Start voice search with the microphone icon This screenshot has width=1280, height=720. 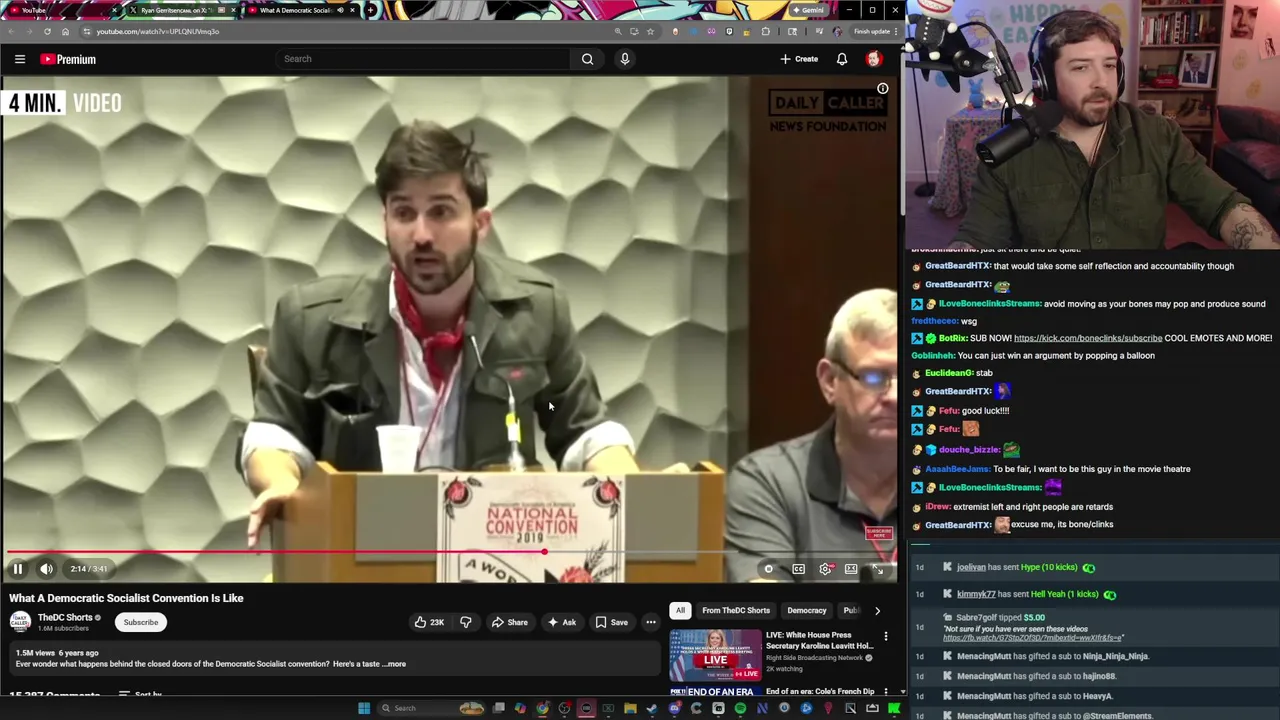point(625,59)
